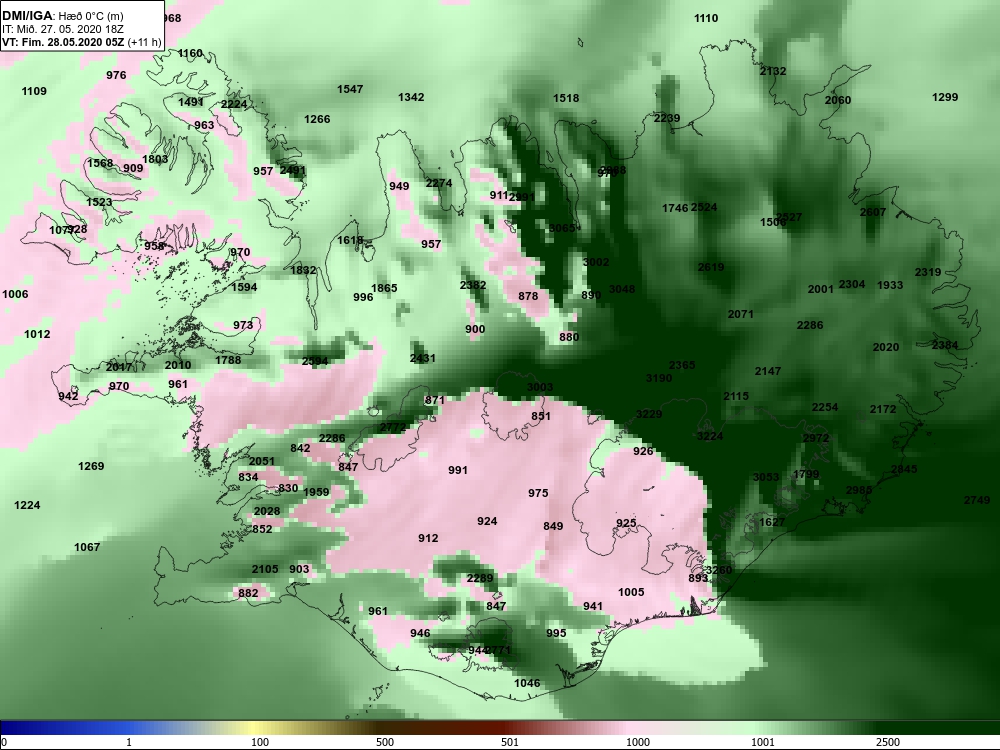
Task: Click the map value 2132
Action: point(773,71)
